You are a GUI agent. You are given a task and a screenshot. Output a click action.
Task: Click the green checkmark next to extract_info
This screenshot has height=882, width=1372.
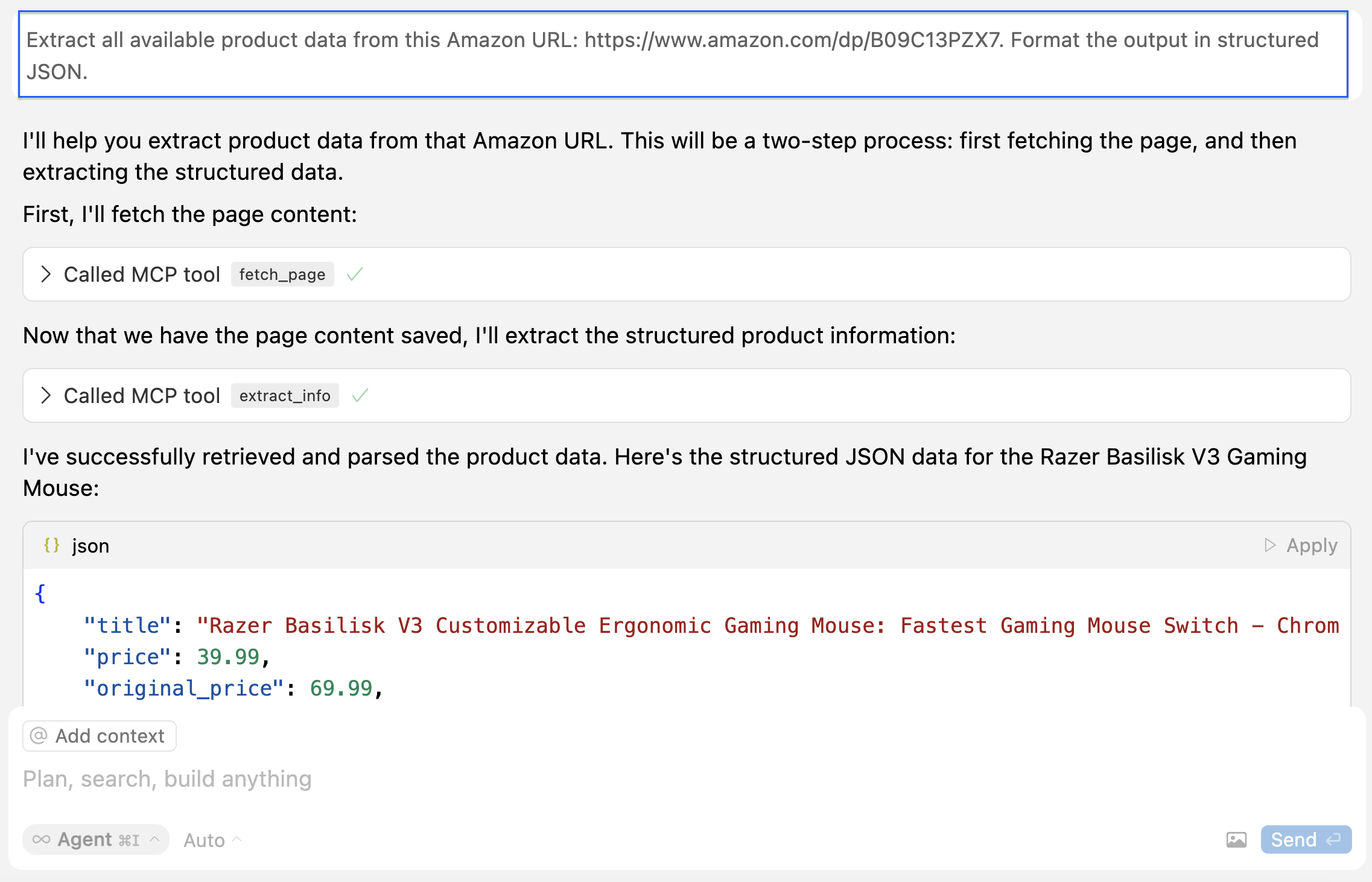pyautogui.click(x=360, y=396)
